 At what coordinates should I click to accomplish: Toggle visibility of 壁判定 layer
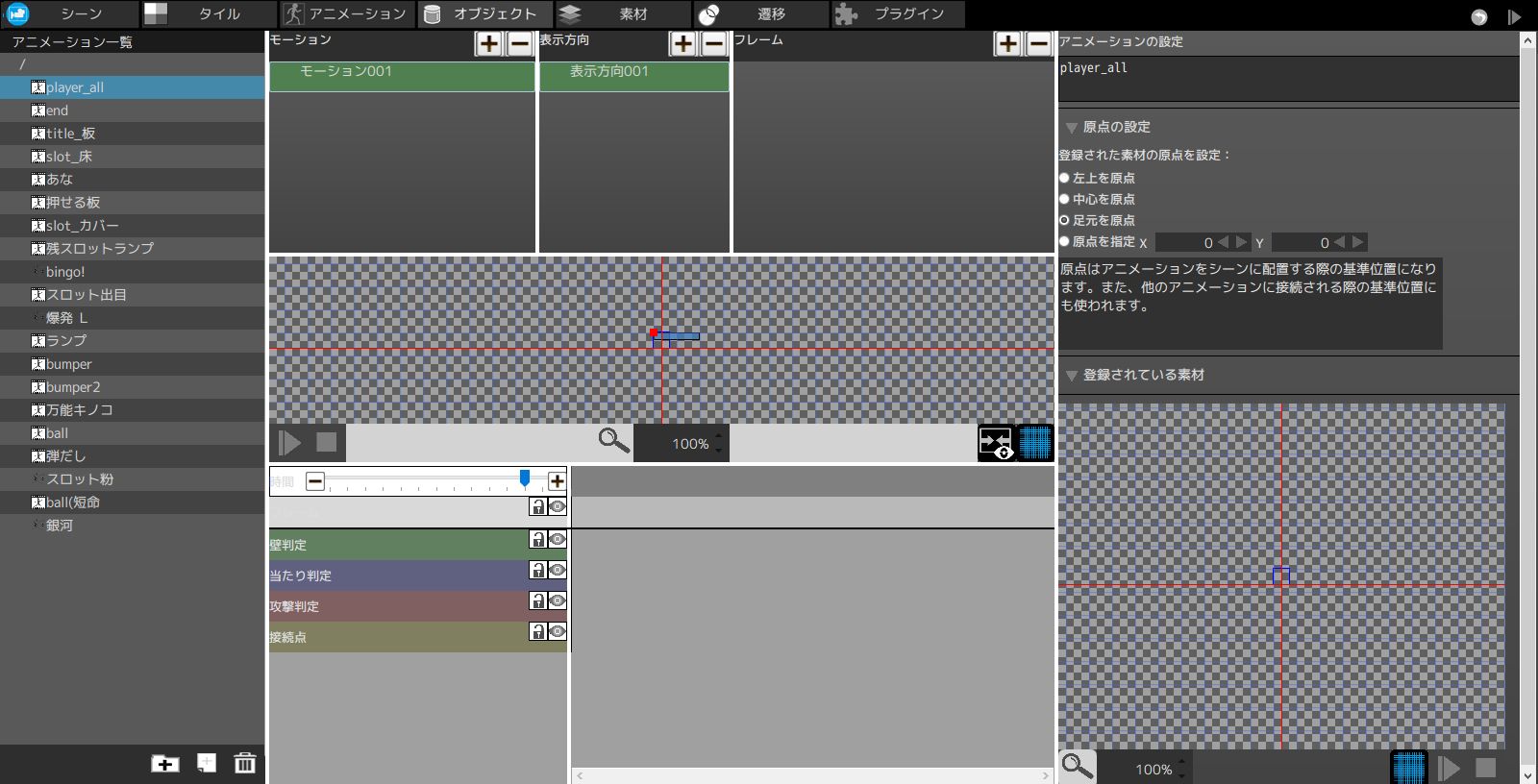coord(557,540)
